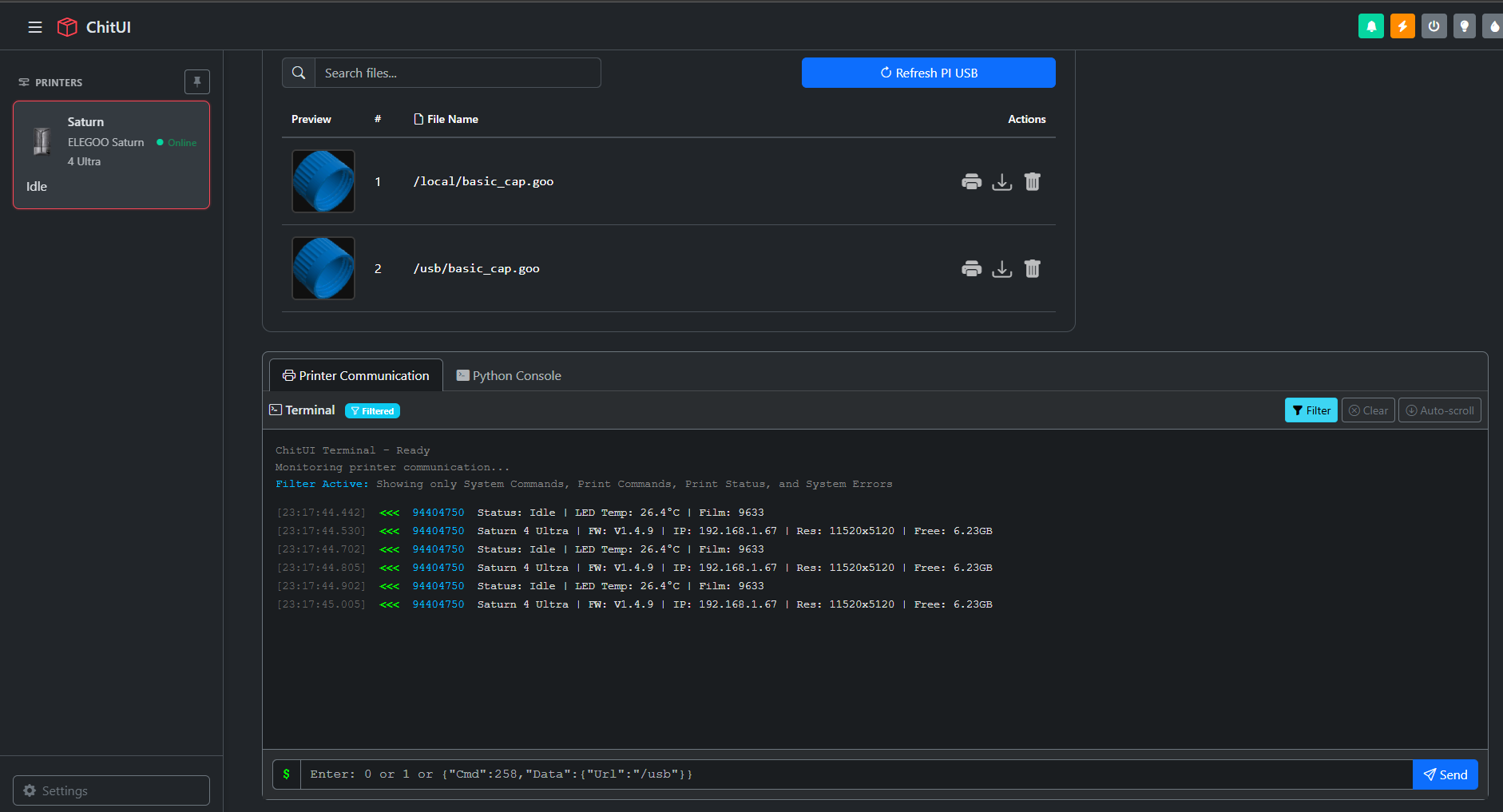
Task: Open the hamburger navigation menu
Action: click(35, 26)
